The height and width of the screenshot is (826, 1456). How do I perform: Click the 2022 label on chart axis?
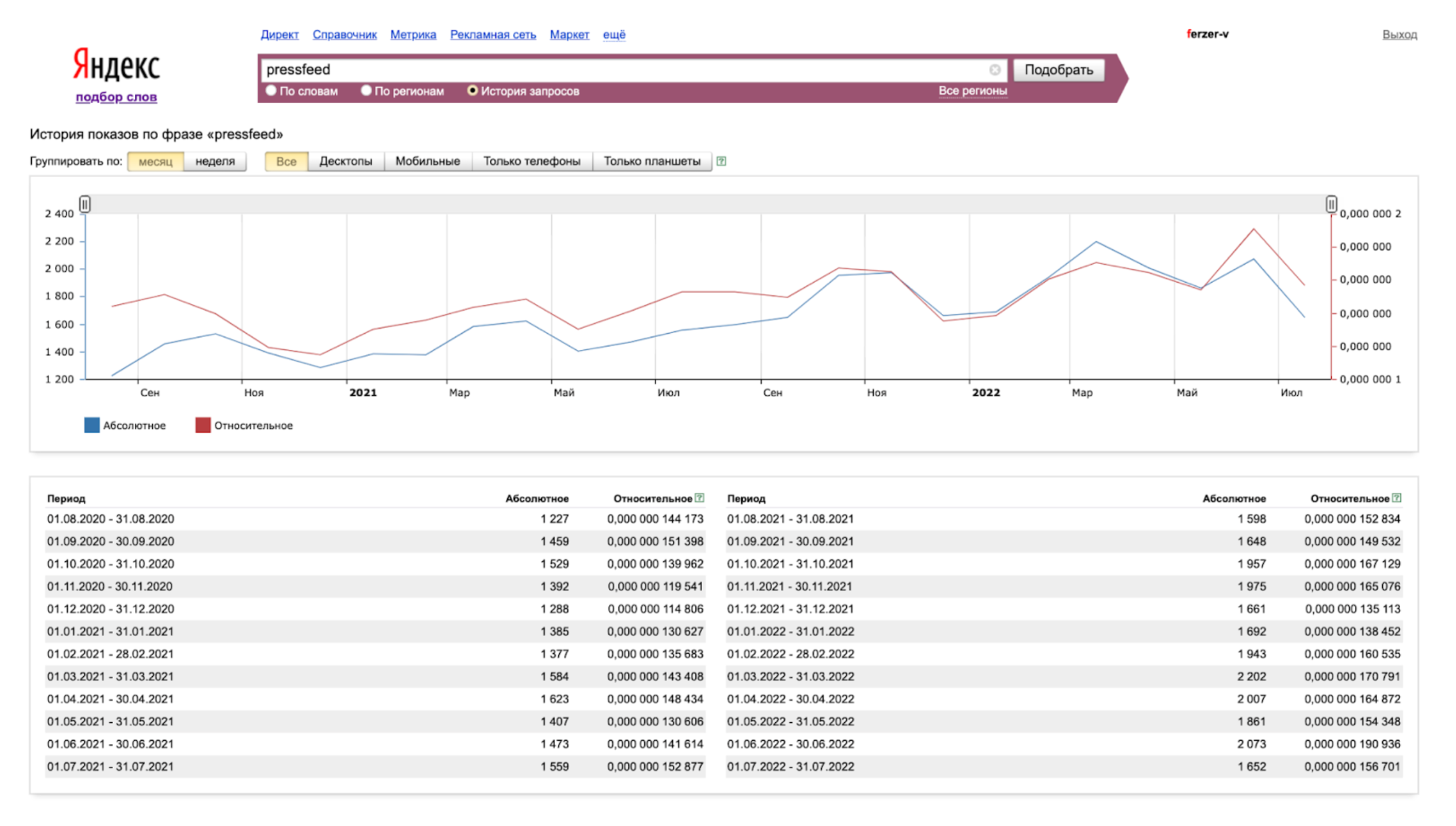[x=986, y=393]
